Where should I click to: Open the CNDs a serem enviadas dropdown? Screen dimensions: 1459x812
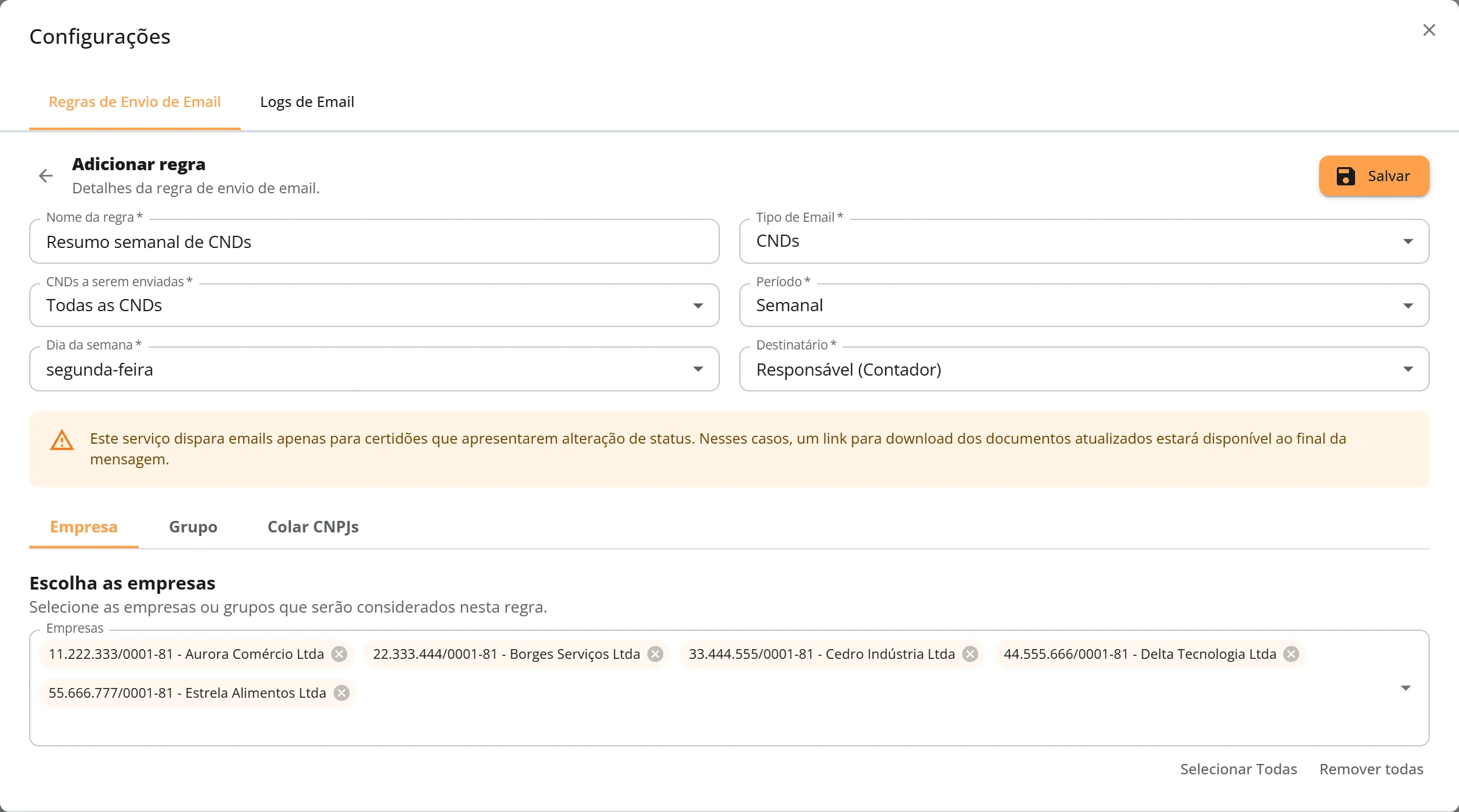point(374,305)
